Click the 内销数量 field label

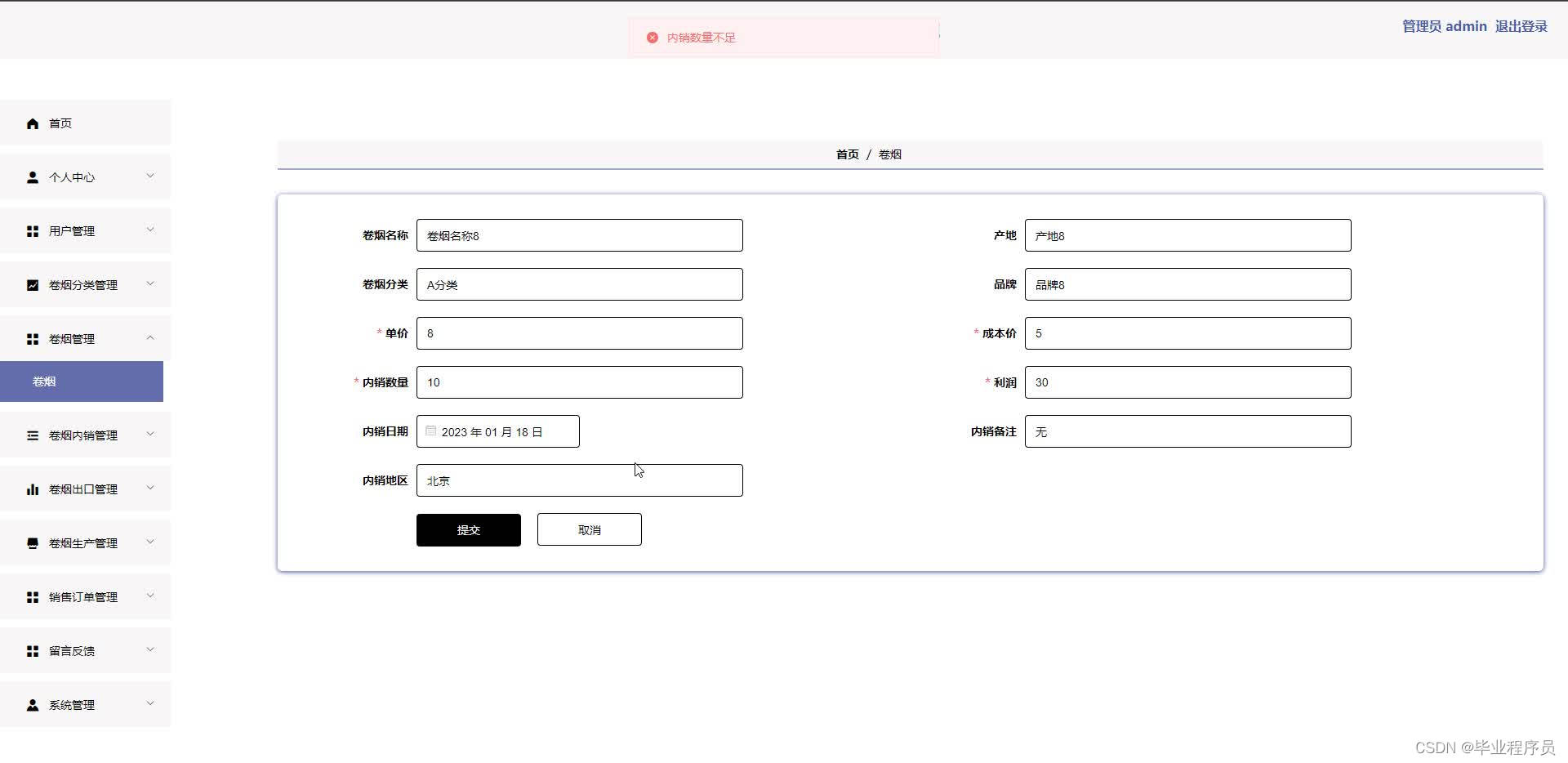pos(385,382)
